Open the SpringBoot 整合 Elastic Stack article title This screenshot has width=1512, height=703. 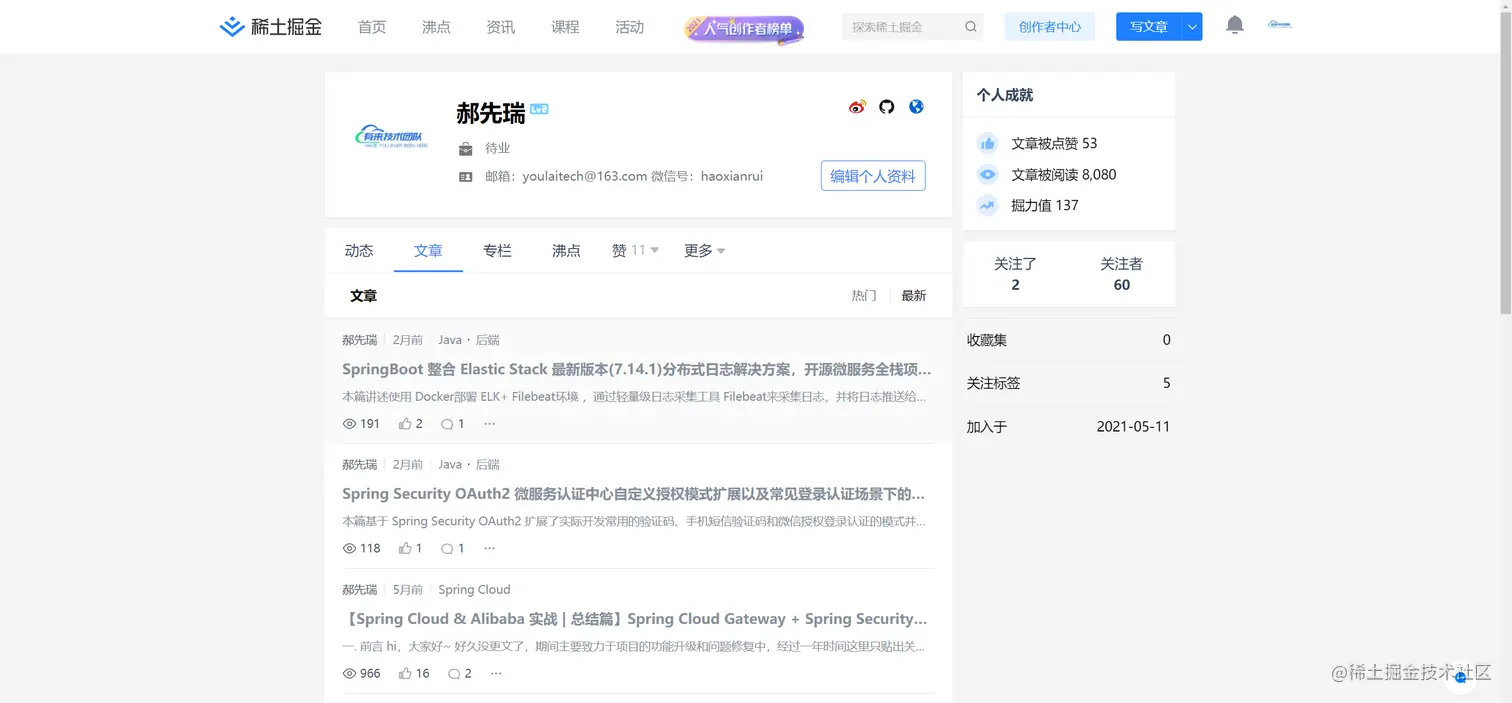point(636,369)
